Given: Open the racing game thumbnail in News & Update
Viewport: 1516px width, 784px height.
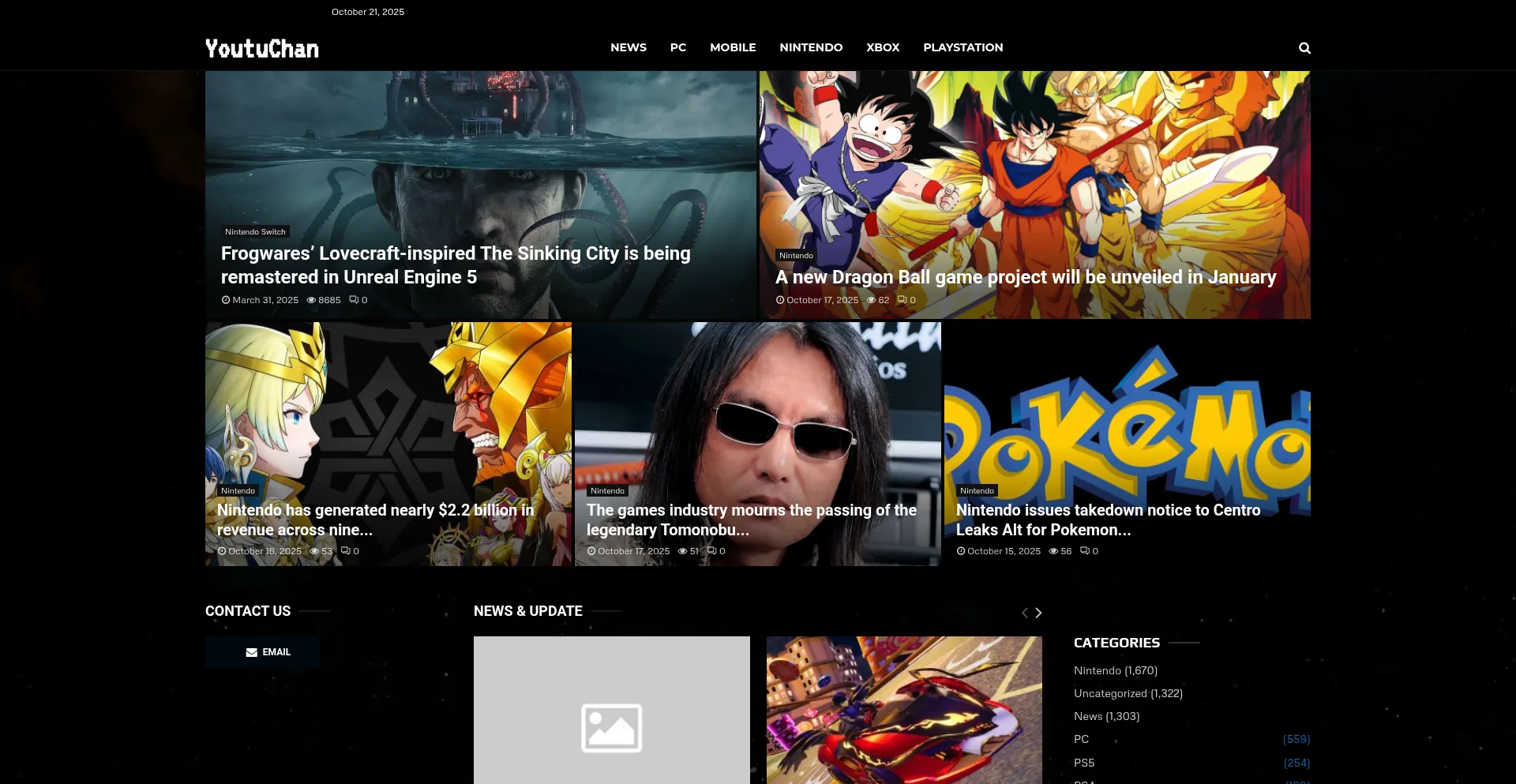Looking at the screenshot, I should coord(904,711).
